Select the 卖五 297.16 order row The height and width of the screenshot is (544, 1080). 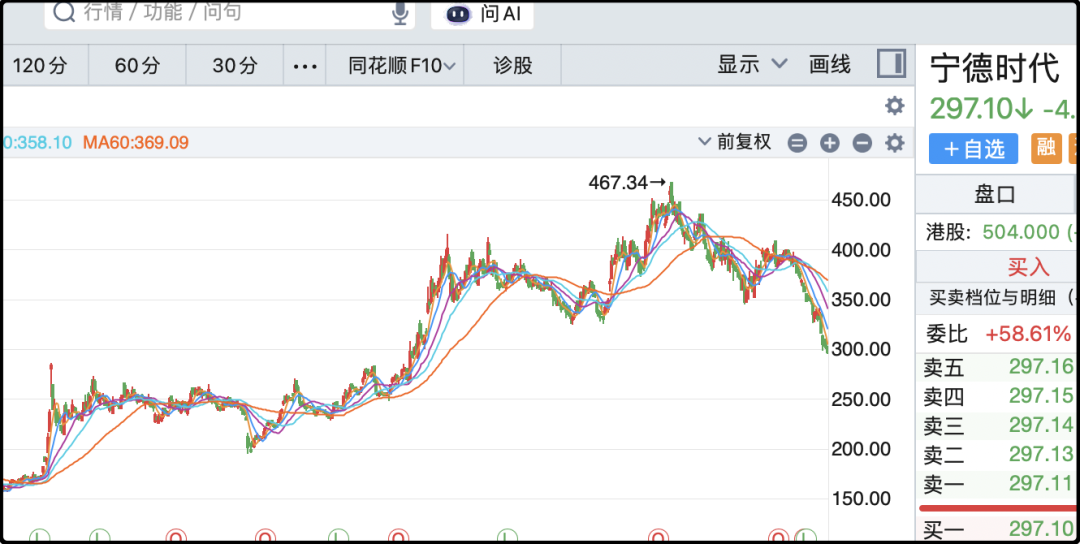coord(999,368)
